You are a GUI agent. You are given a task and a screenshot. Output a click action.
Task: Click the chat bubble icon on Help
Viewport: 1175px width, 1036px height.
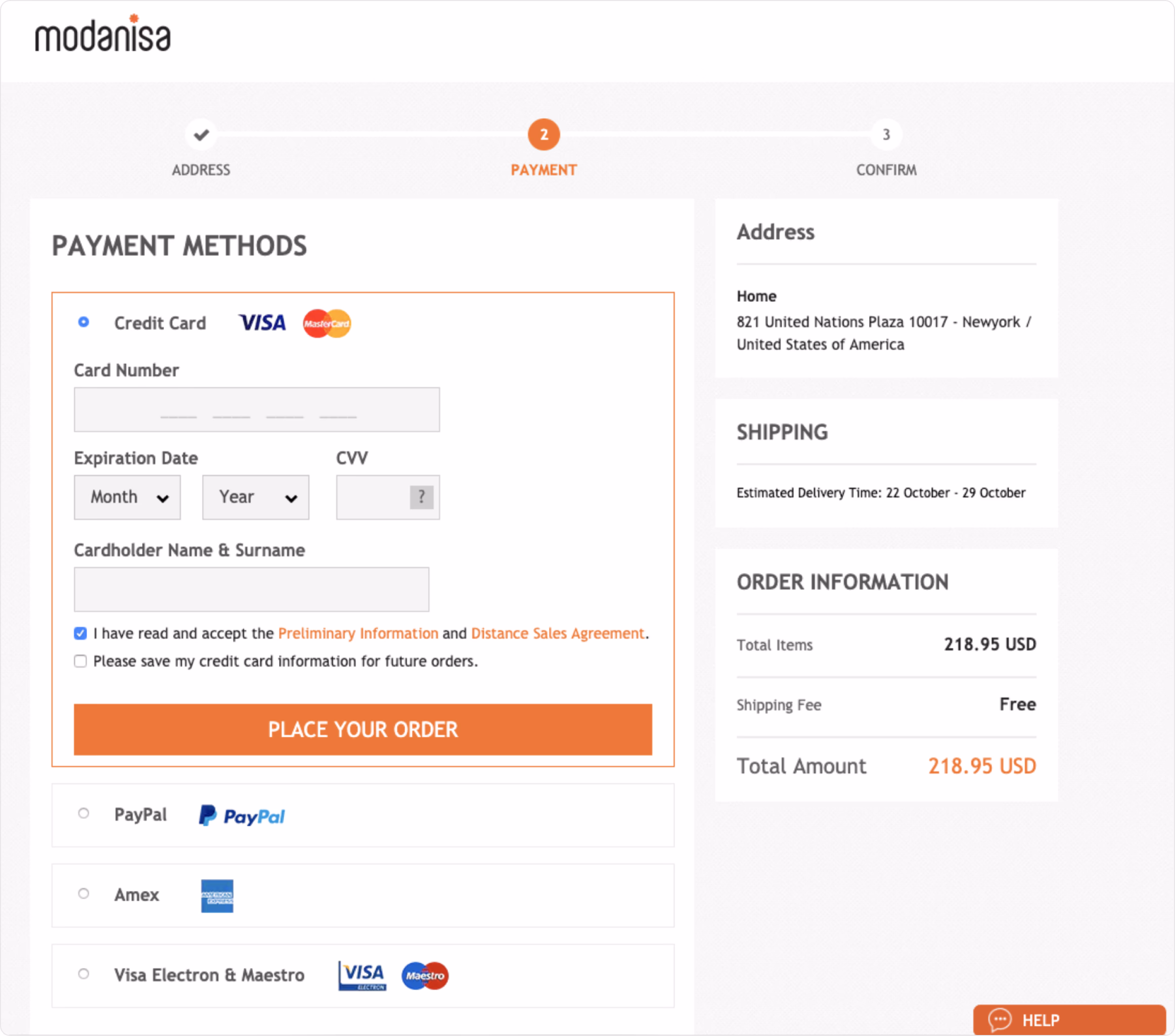click(x=1000, y=1020)
